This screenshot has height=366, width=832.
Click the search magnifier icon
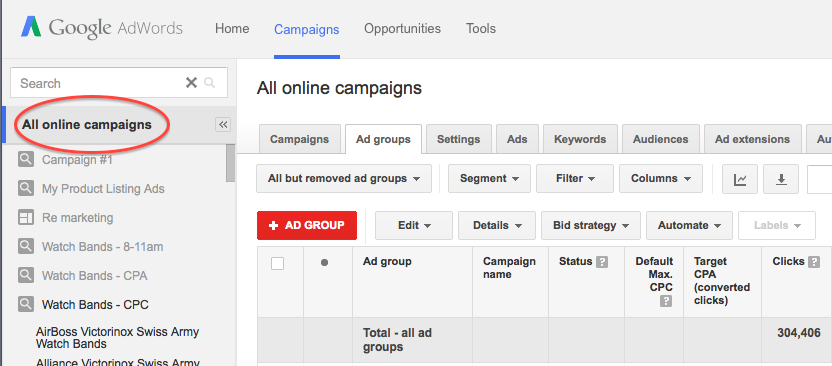point(210,83)
